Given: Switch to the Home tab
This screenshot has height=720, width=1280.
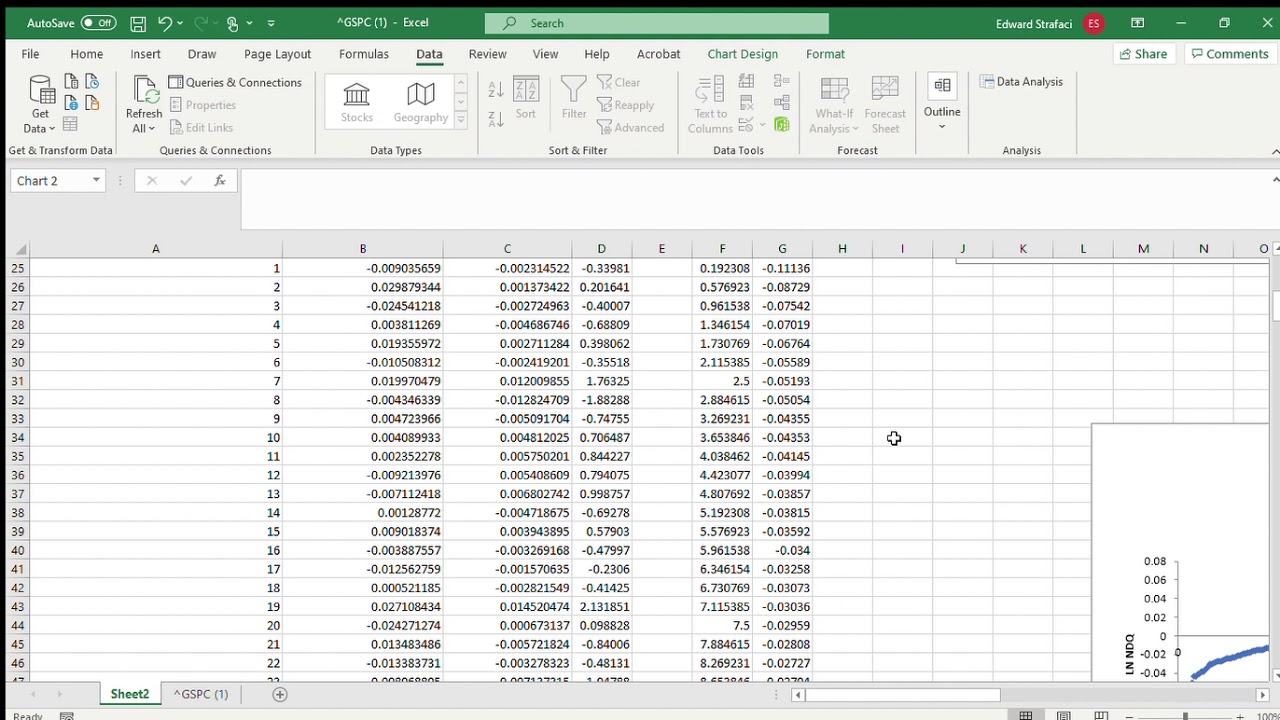Looking at the screenshot, I should [x=86, y=54].
